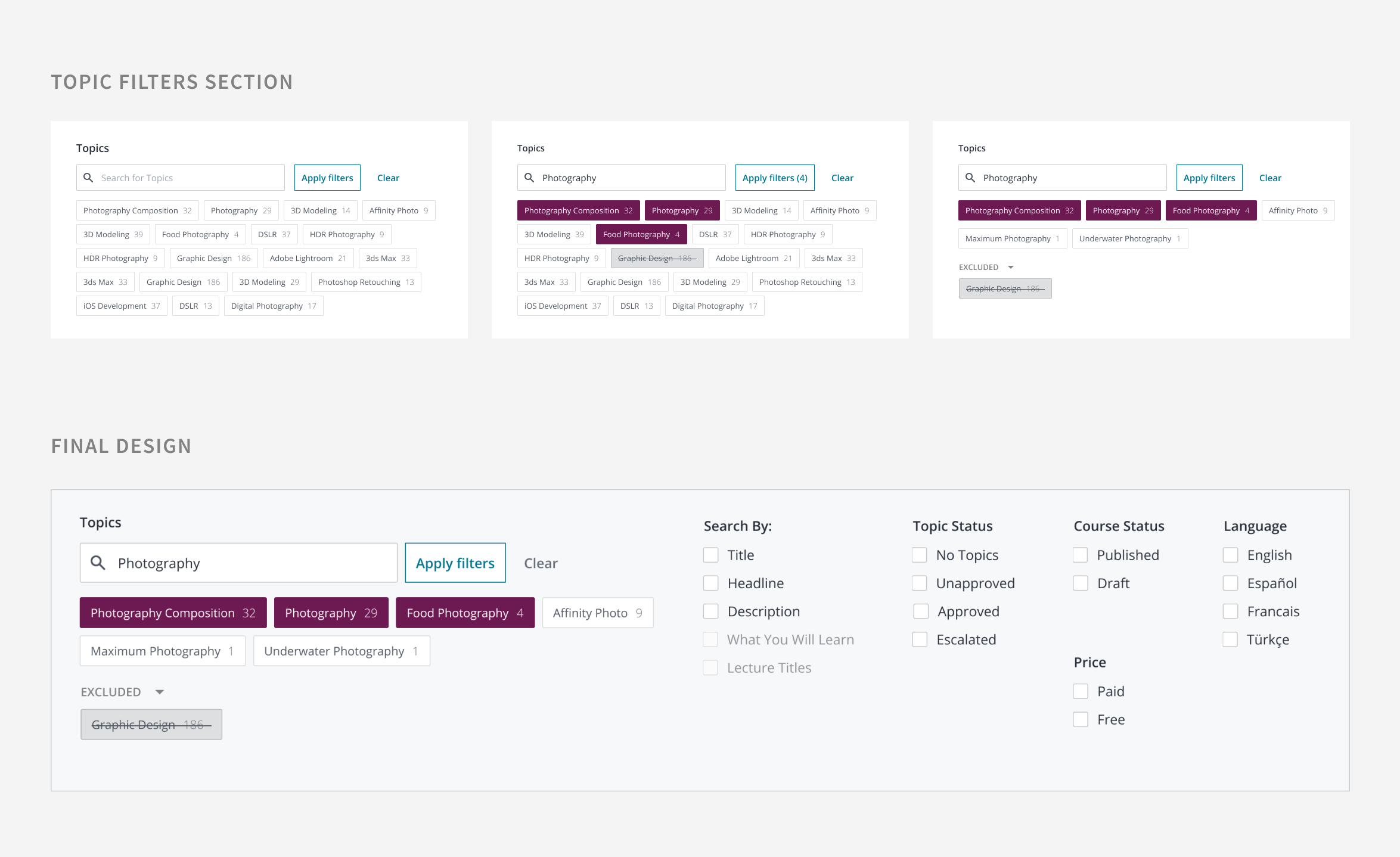Check the Published course status
The image size is (1400, 857).
tap(1081, 555)
